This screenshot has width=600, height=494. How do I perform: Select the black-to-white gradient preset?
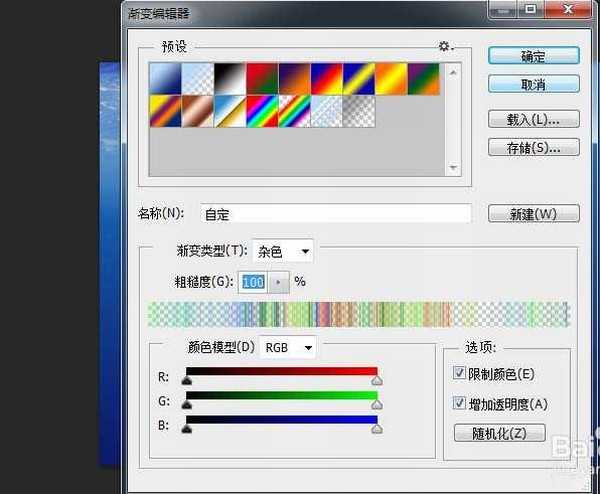(x=228, y=78)
